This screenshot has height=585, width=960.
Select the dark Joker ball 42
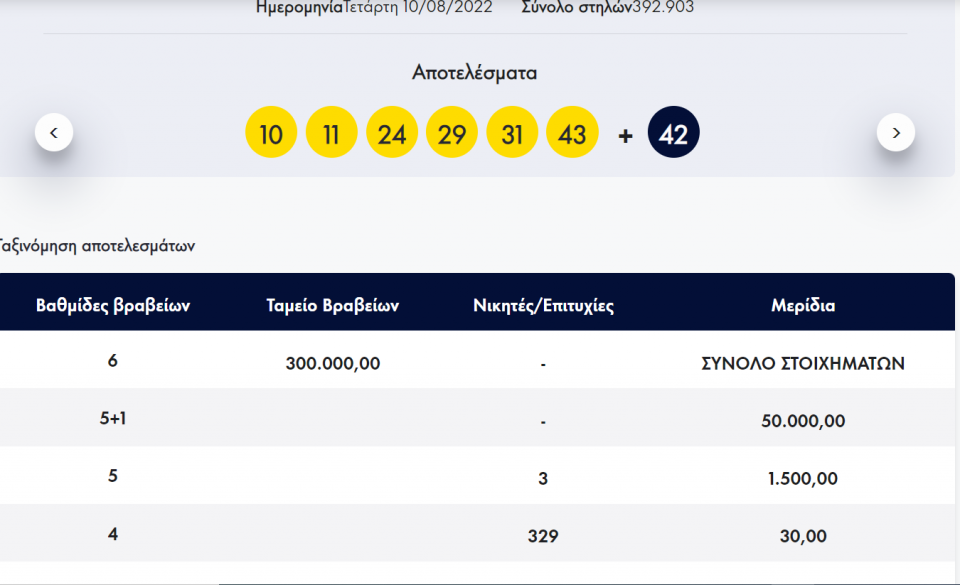(671, 131)
